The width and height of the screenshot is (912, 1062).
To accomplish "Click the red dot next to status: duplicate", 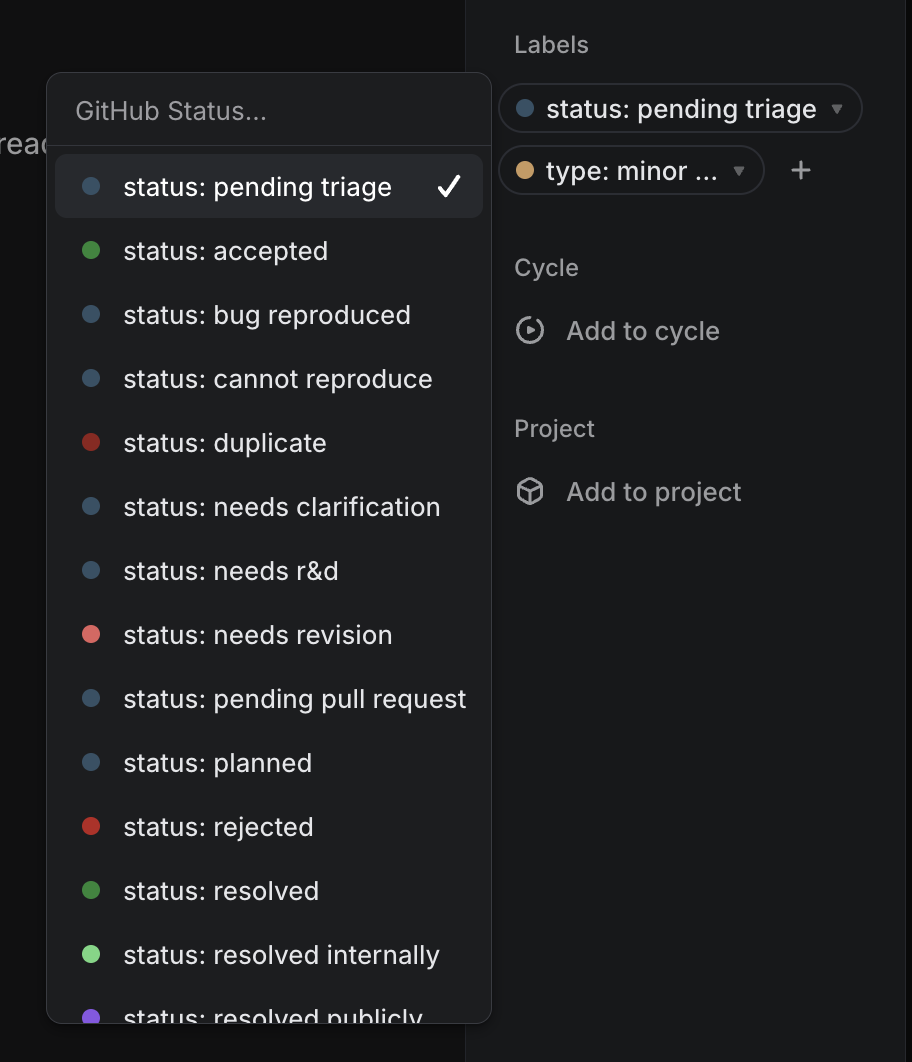I will (91, 442).
